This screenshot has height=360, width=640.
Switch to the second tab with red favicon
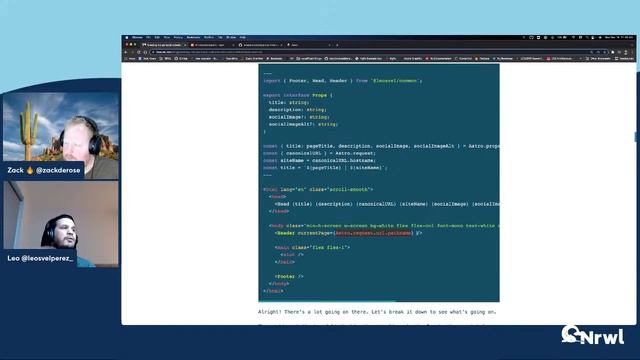pos(211,45)
